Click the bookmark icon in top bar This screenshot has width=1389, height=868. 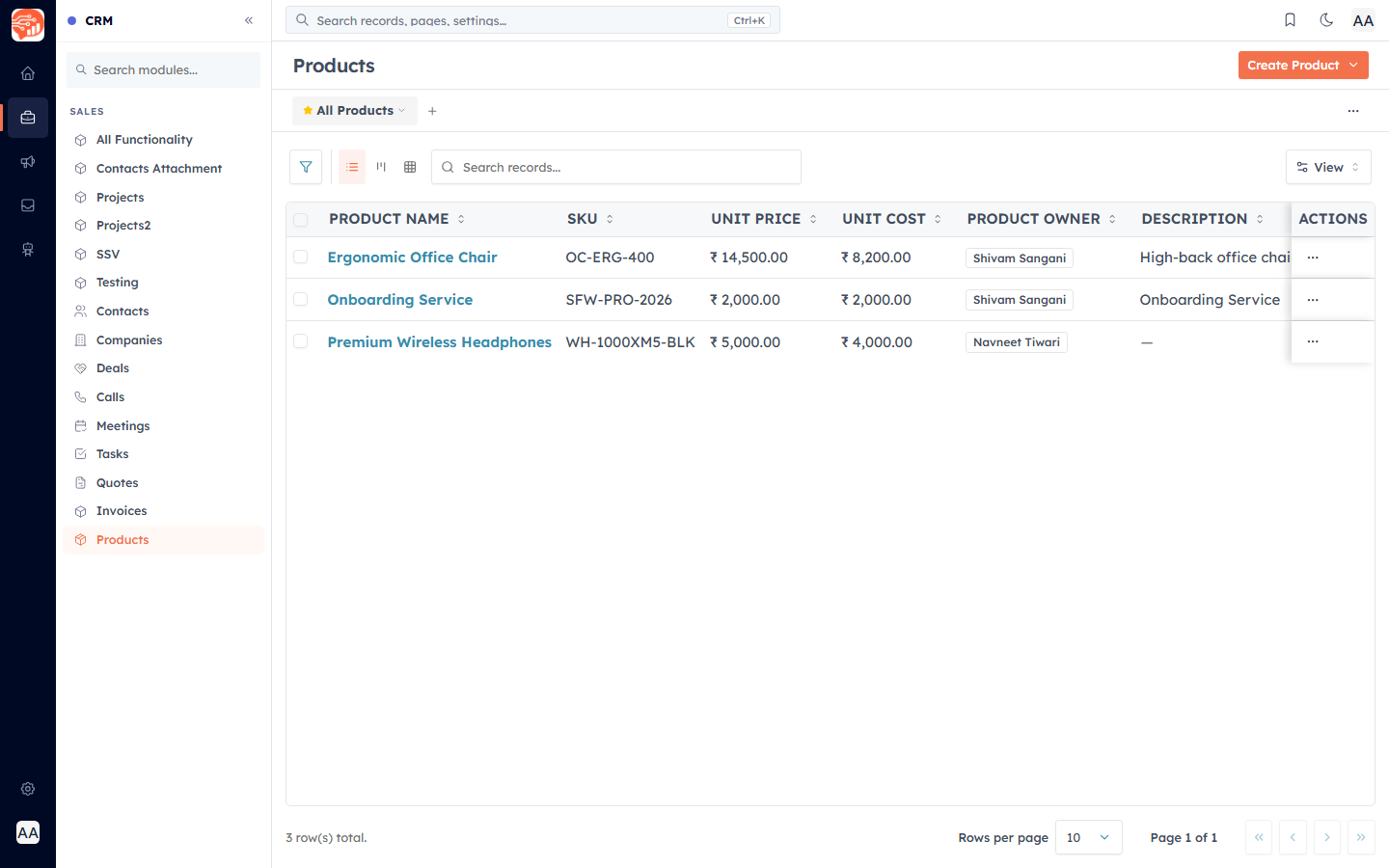(1290, 20)
